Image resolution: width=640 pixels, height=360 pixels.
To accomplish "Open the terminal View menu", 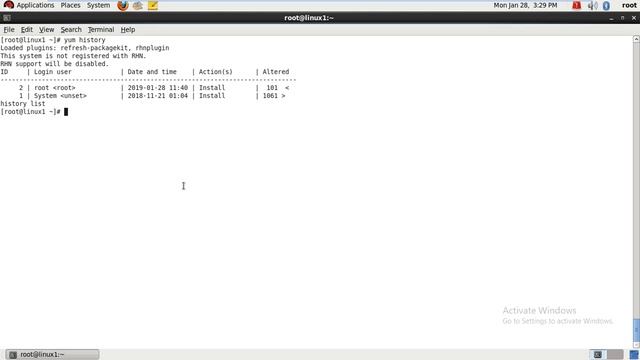I will pyautogui.click(x=46, y=29).
